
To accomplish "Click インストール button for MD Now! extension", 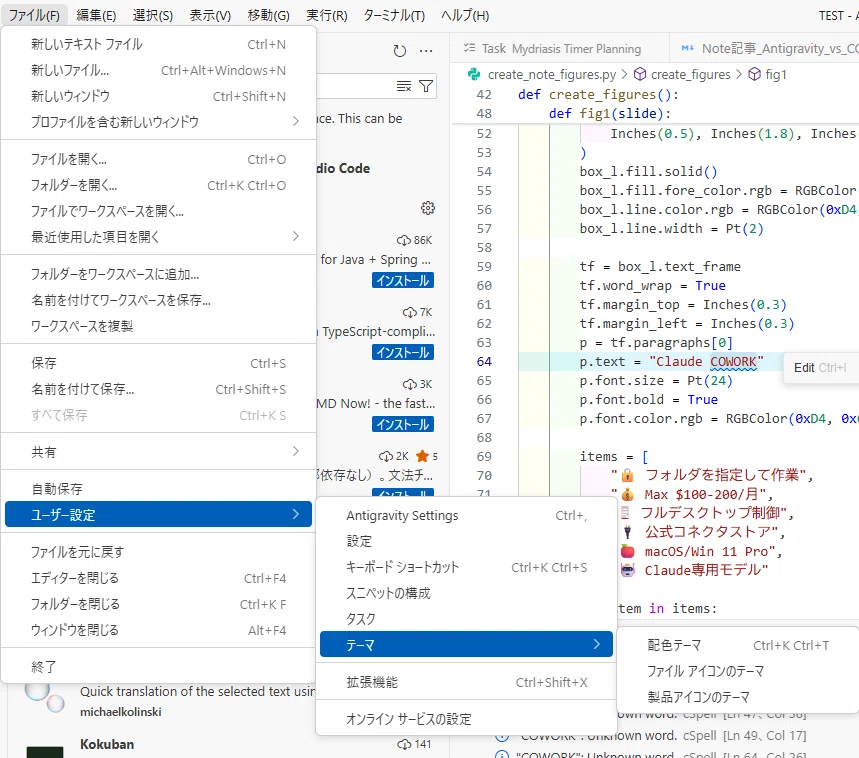I will click(403, 424).
